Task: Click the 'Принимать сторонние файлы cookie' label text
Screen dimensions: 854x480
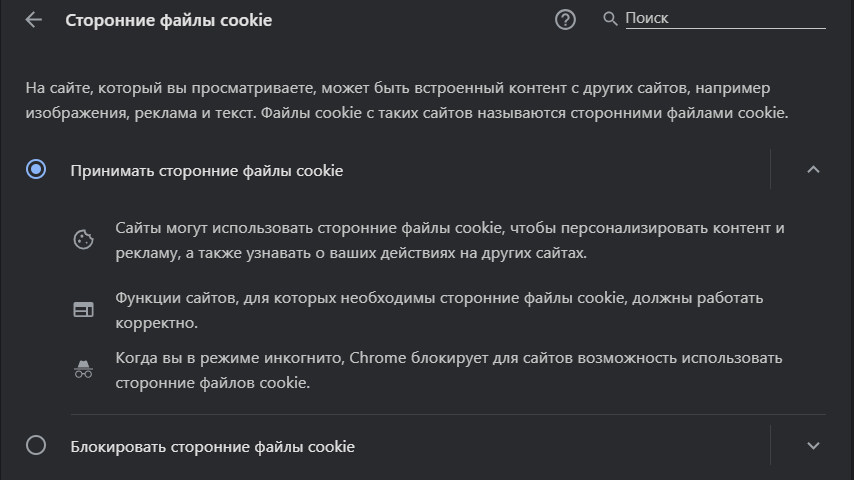Action: pyautogui.click(x=206, y=171)
